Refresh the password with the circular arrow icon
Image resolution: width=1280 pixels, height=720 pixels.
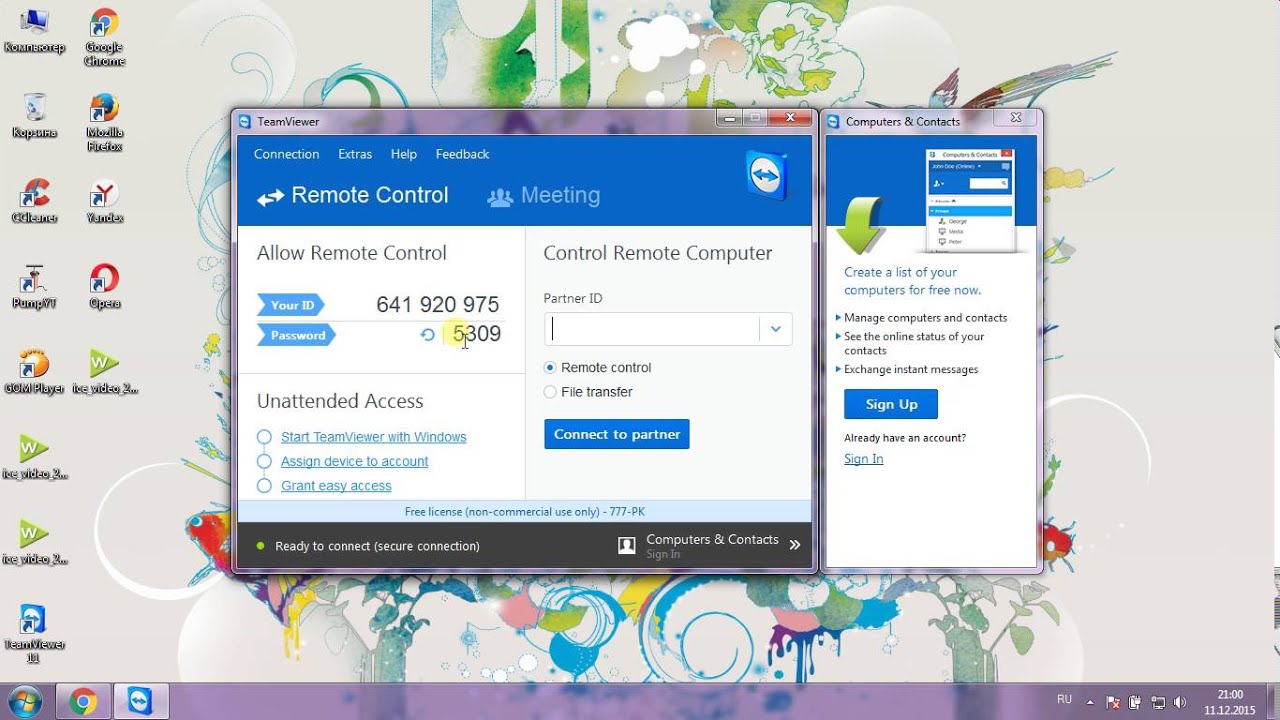pos(428,335)
